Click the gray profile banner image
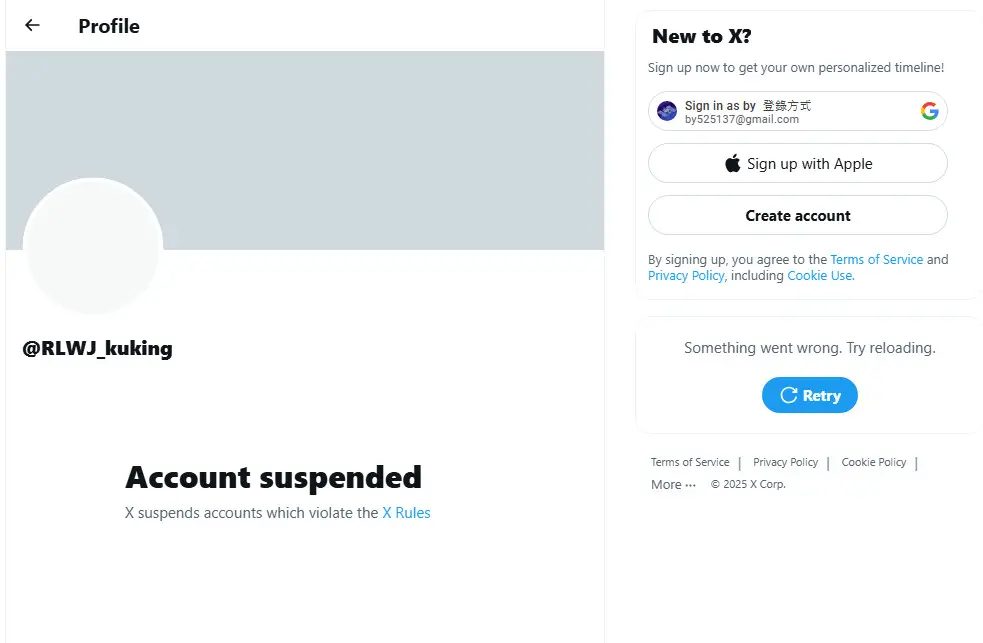Image resolution: width=983 pixels, height=643 pixels. coord(305,150)
